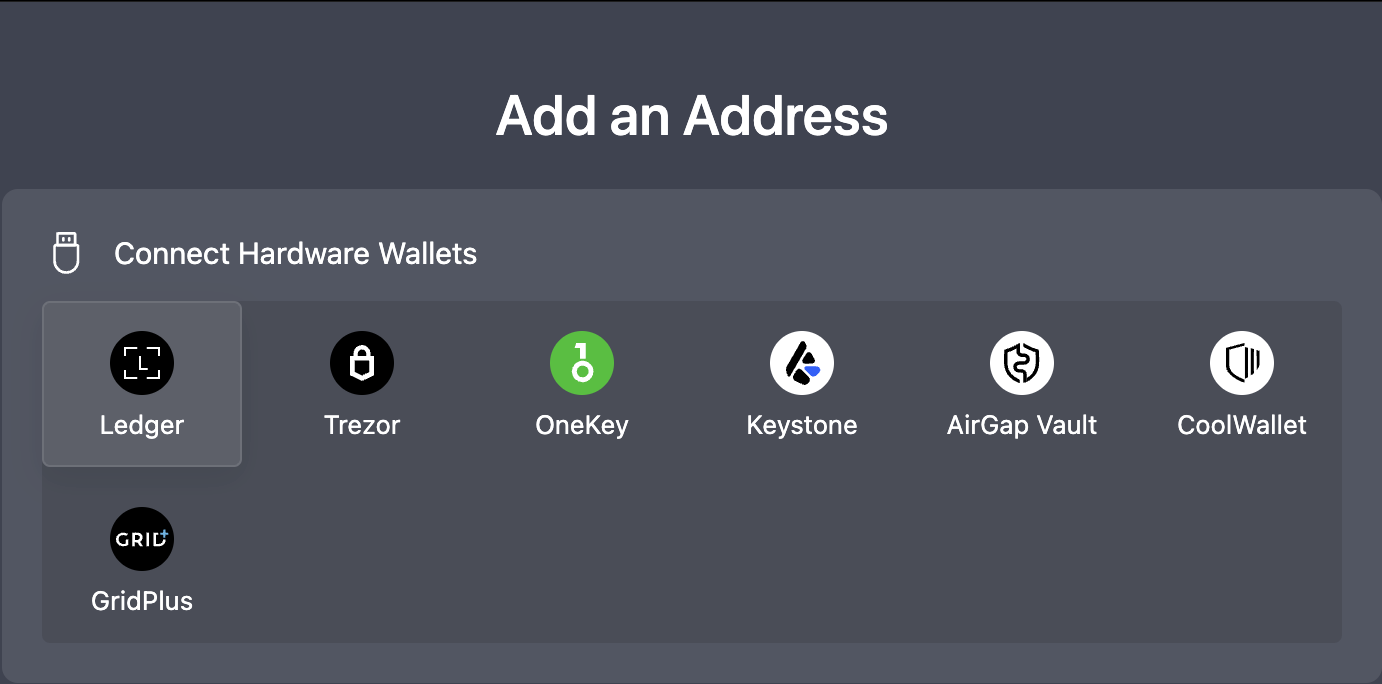This screenshot has width=1382, height=684.
Task: Select the Trezor label
Action: click(x=362, y=425)
